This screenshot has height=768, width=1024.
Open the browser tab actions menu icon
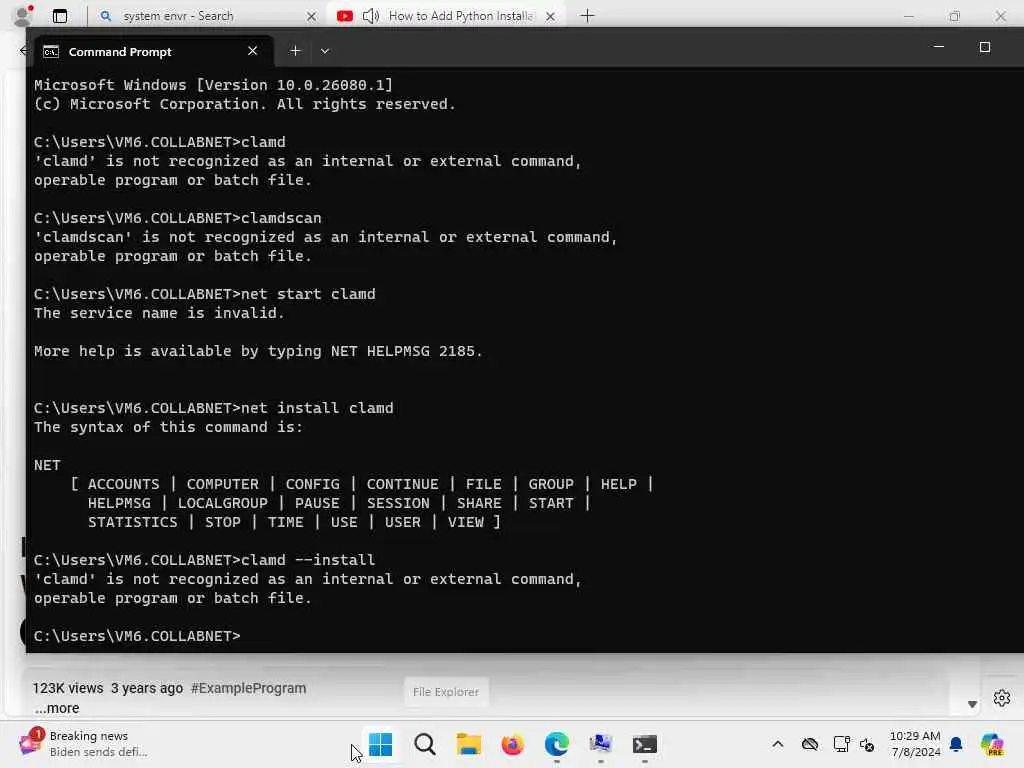tap(60, 16)
